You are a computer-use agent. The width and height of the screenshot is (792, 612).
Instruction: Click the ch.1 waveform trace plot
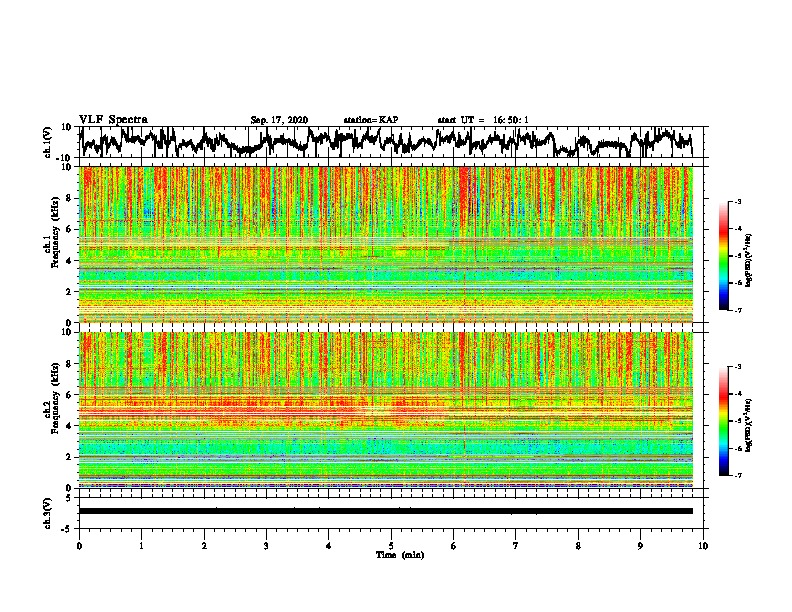pyautogui.click(x=386, y=142)
